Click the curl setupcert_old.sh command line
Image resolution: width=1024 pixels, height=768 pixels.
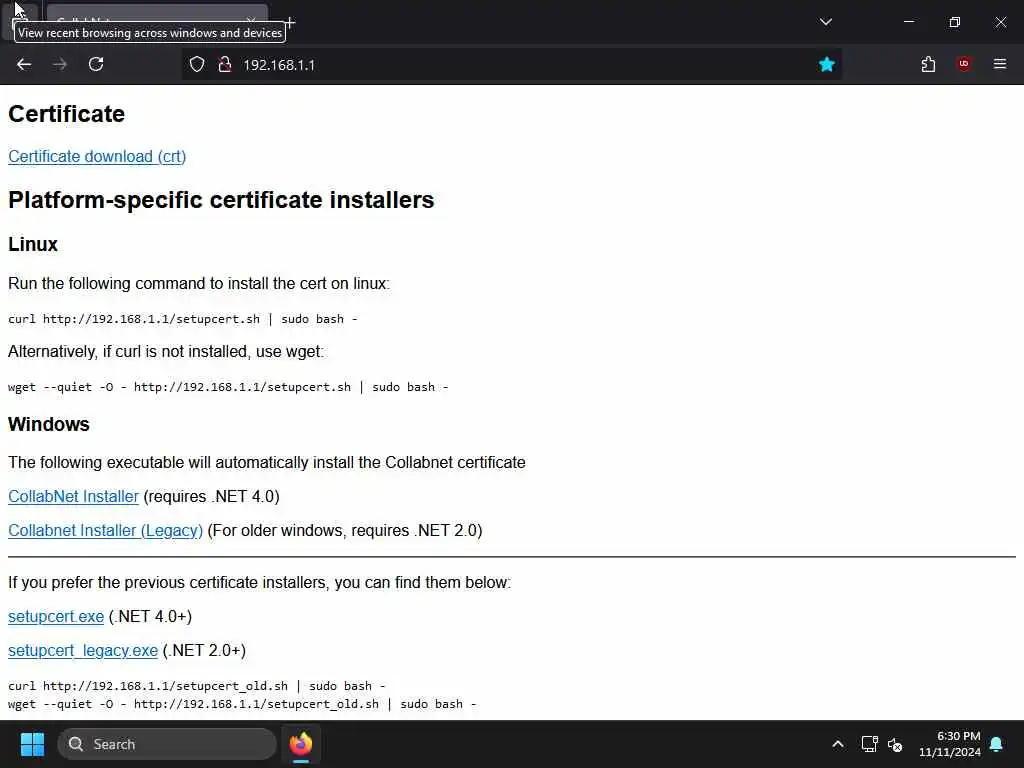(x=197, y=686)
